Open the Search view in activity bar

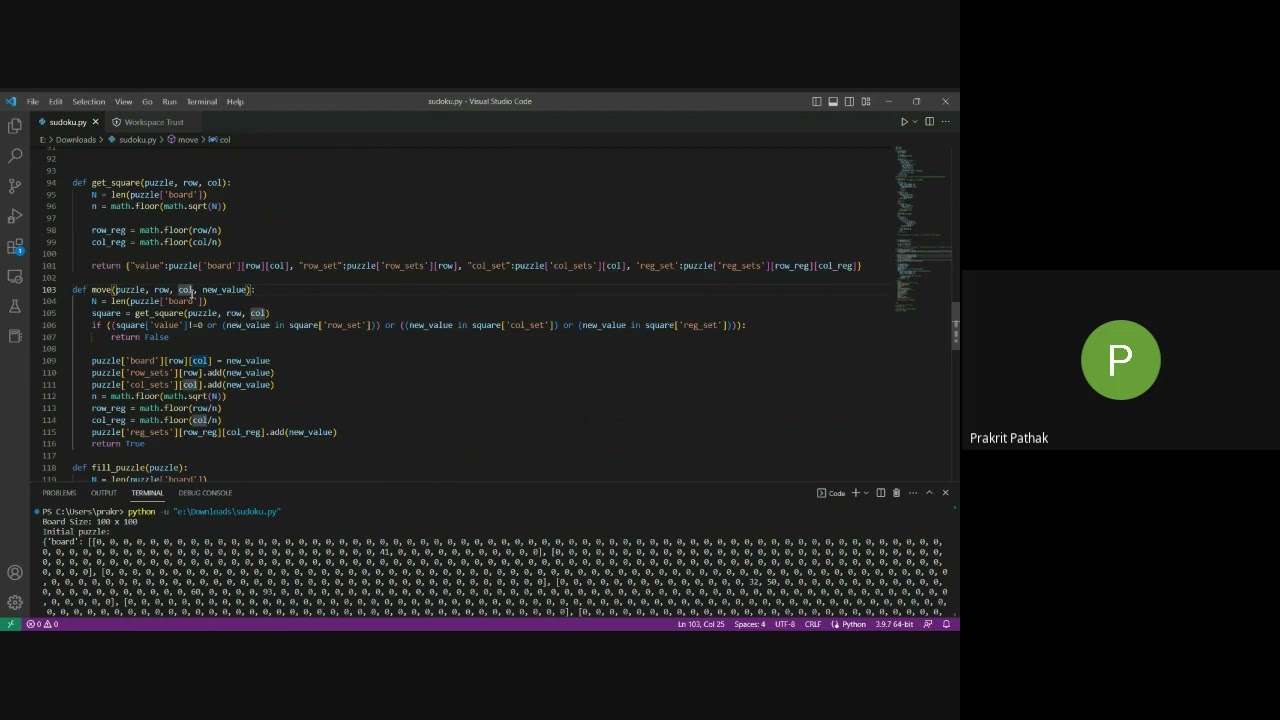15,156
